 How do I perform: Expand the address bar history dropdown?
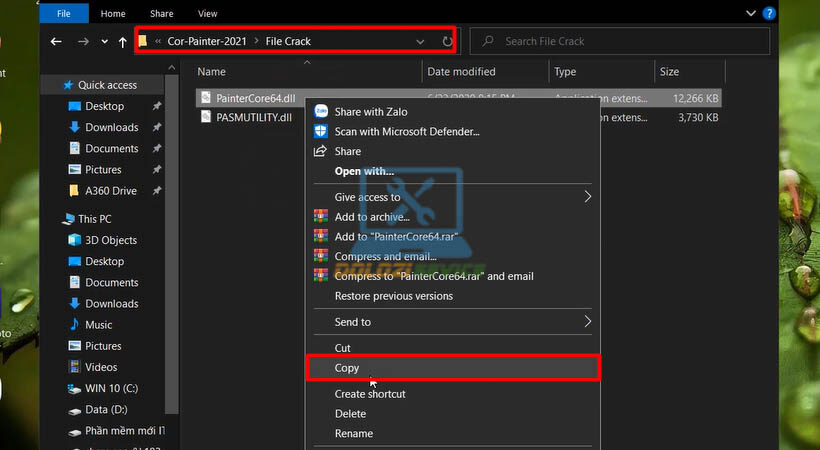[420, 42]
